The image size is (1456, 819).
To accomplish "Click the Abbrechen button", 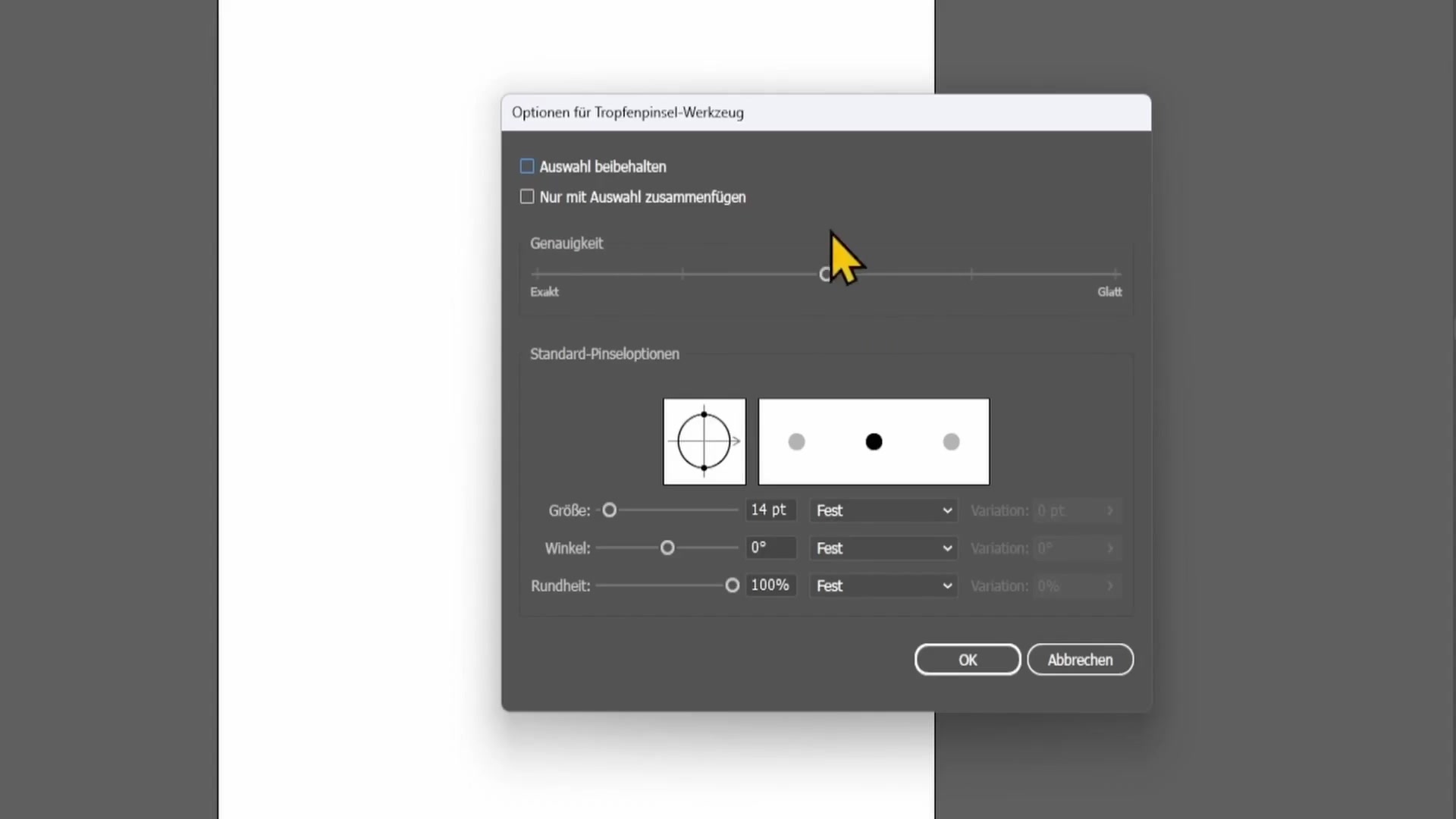I will click(x=1080, y=660).
